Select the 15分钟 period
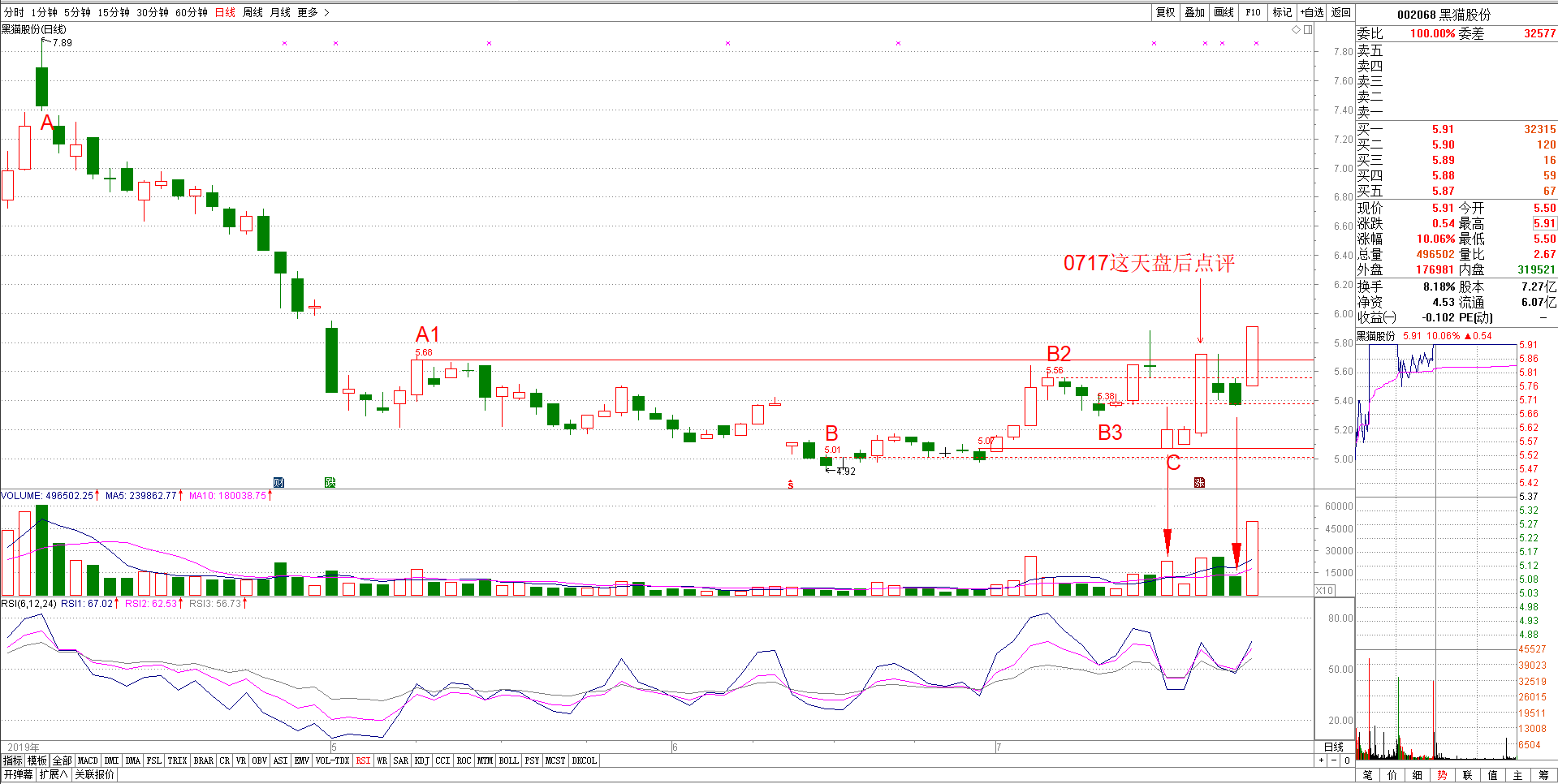This screenshot has width=1558, height=784. (114, 12)
